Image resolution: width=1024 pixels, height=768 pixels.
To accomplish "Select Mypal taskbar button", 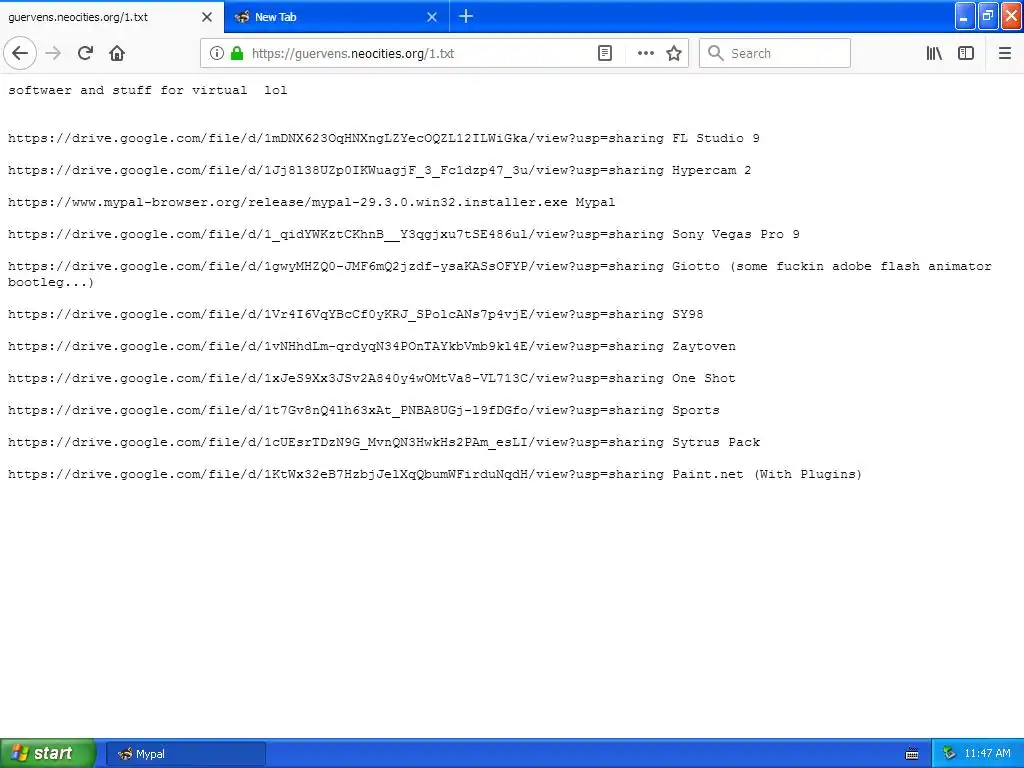I will 185,754.
